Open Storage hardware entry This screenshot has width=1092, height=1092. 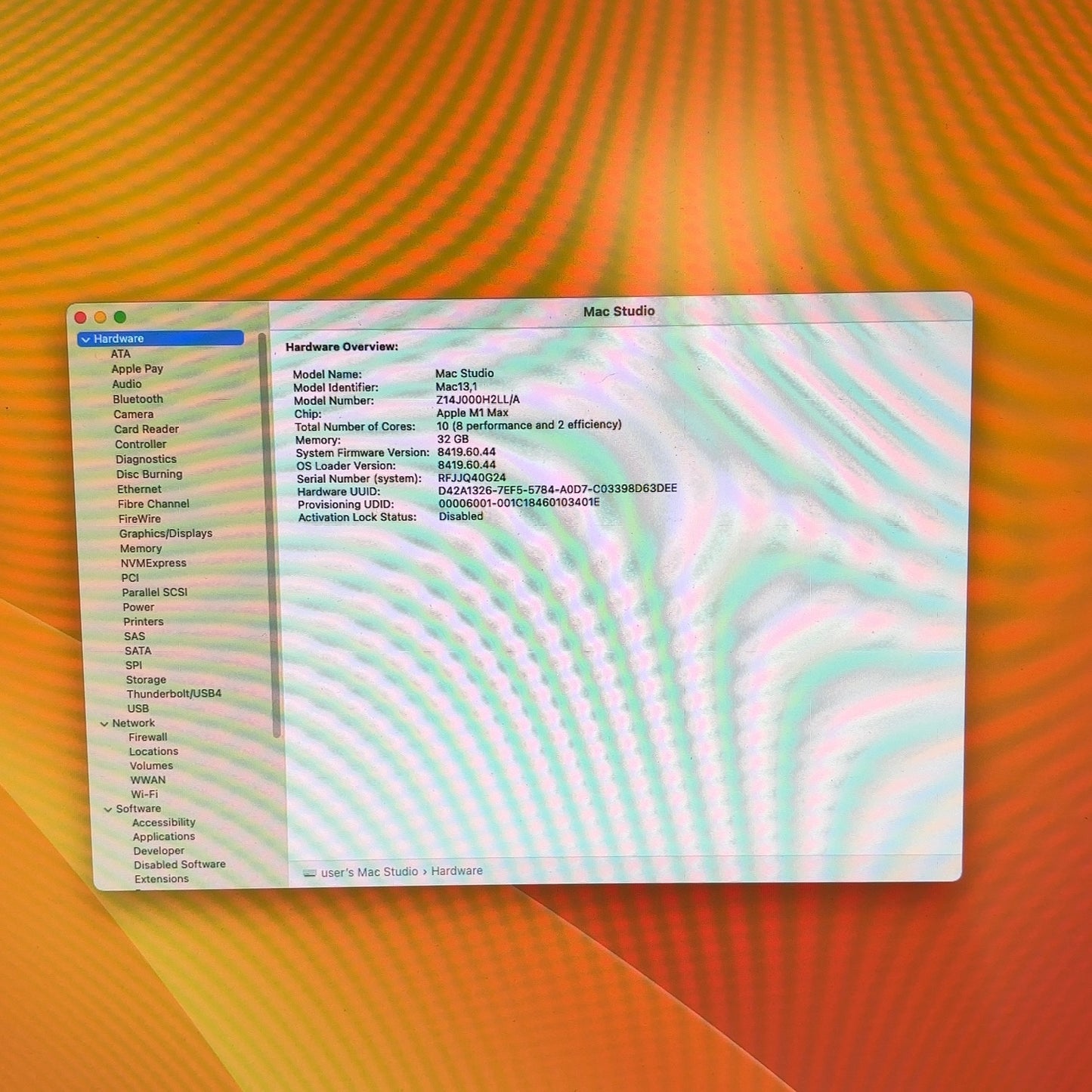point(146,680)
